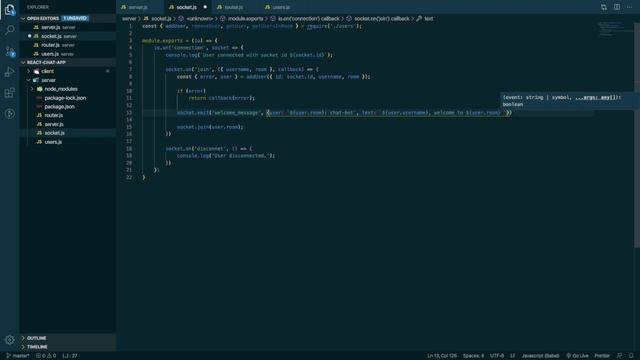The image size is (640, 360).
Task: Click the Prettier status bar button
Action: (602, 356)
